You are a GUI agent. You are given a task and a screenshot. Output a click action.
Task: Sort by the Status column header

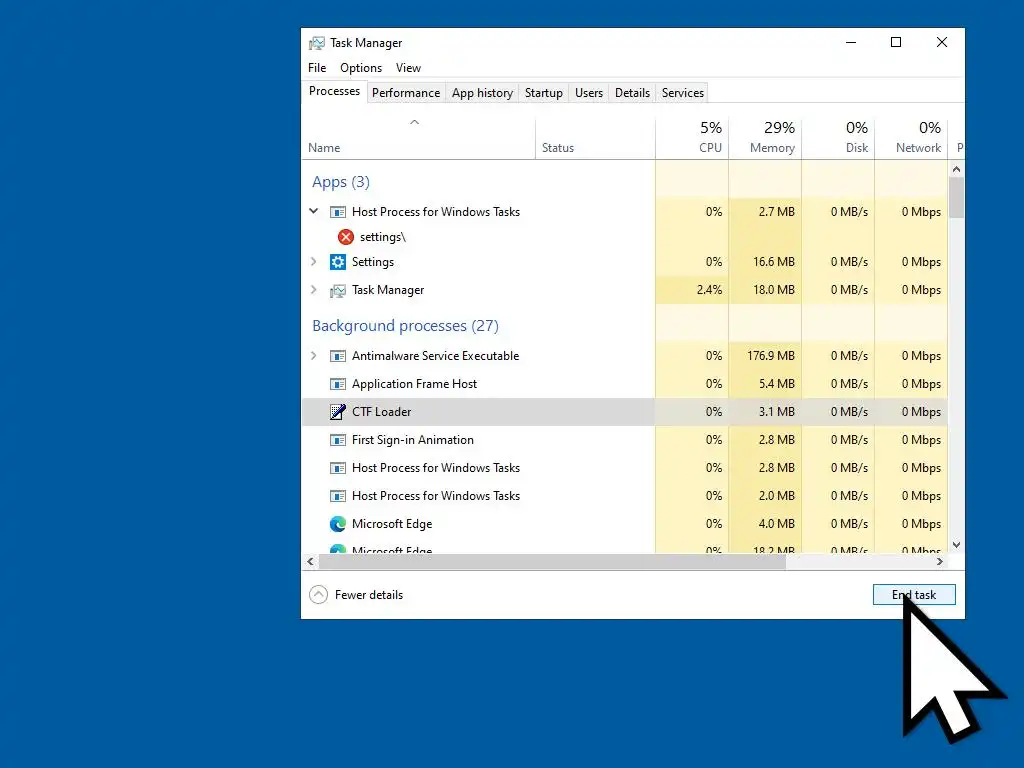[595, 138]
